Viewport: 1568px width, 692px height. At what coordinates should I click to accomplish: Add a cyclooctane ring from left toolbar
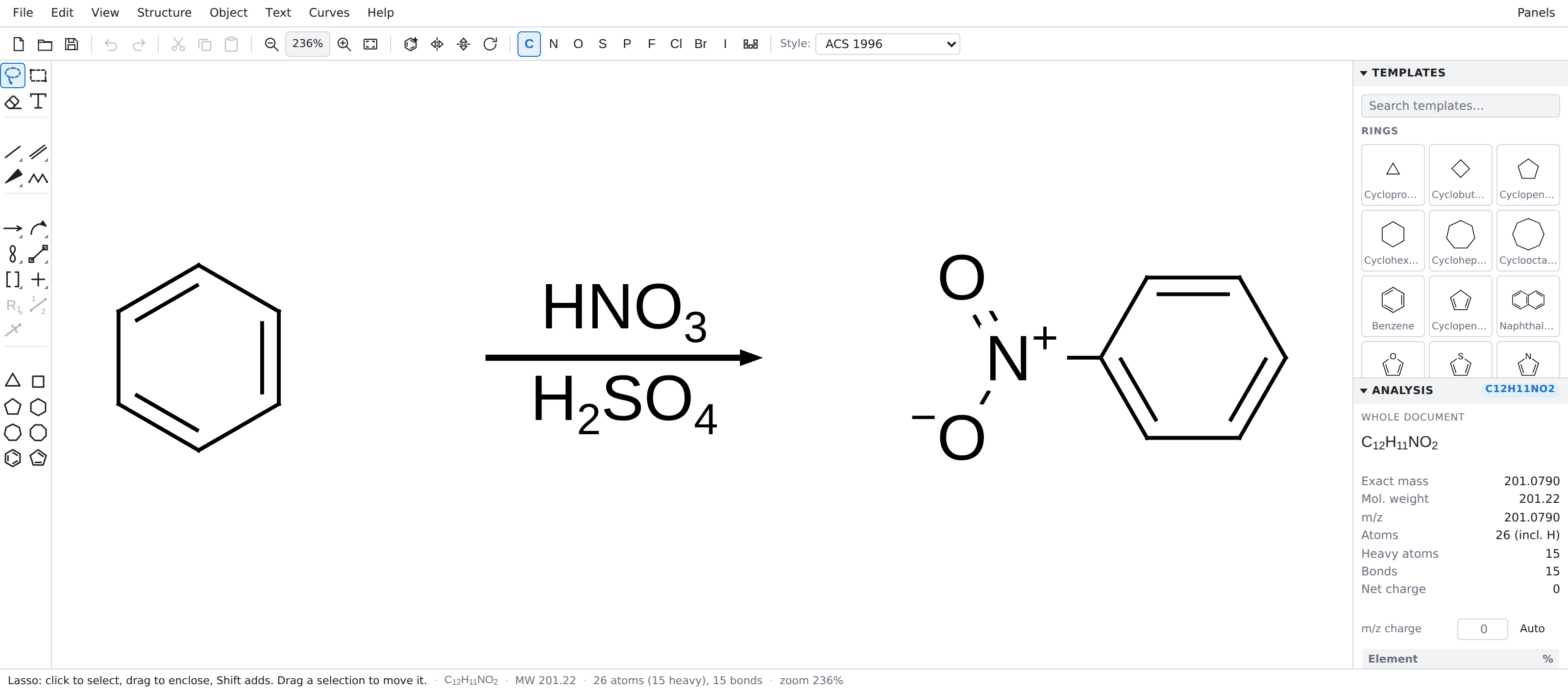coord(38,433)
